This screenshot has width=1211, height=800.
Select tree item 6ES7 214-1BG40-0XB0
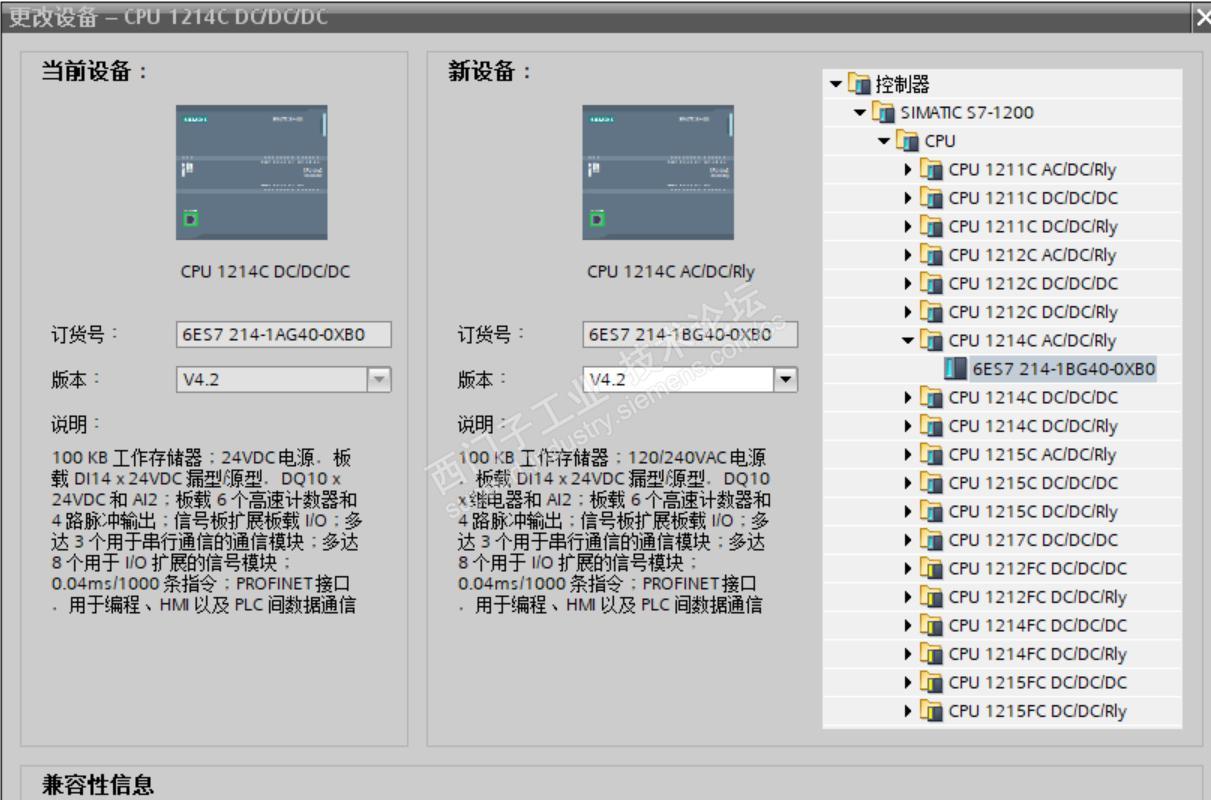(x=1063, y=369)
